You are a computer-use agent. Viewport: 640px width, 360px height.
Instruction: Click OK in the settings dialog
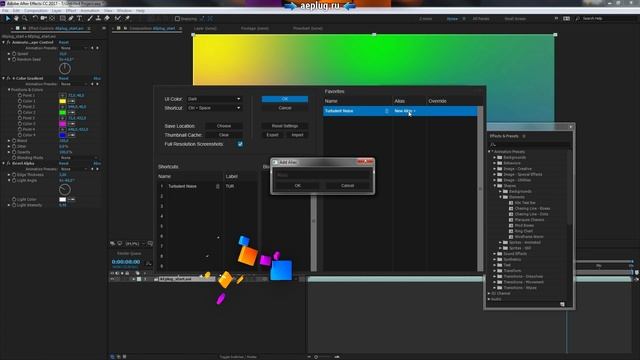click(285, 99)
